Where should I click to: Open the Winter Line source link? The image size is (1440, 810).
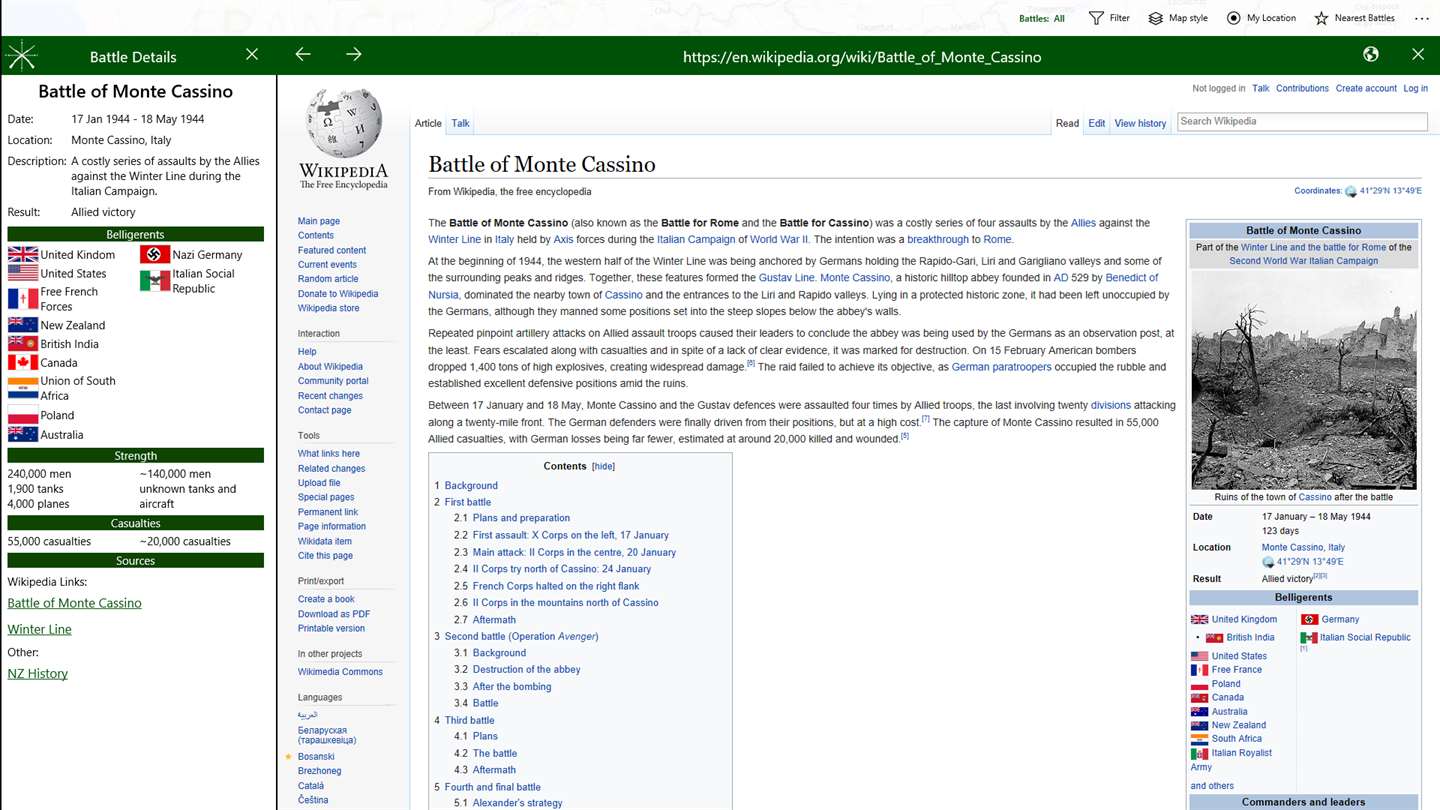pos(39,629)
